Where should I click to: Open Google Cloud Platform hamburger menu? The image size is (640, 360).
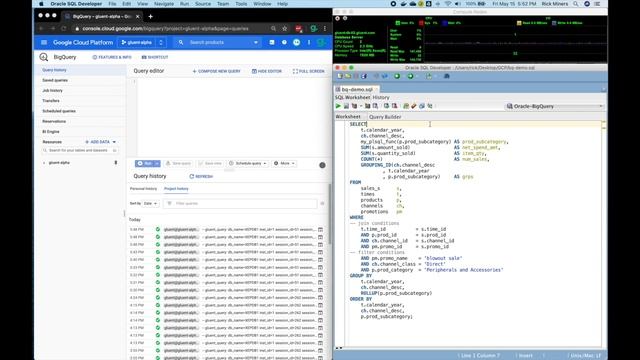tap(44, 42)
